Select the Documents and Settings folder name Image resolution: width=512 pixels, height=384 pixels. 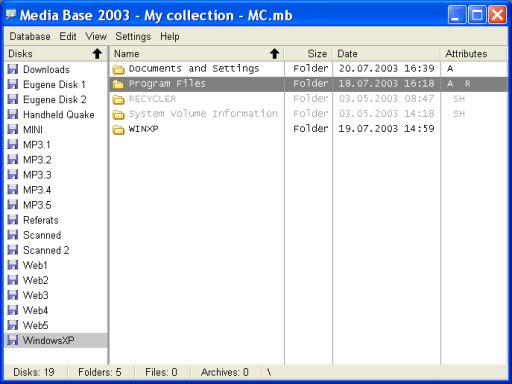[x=194, y=69]
